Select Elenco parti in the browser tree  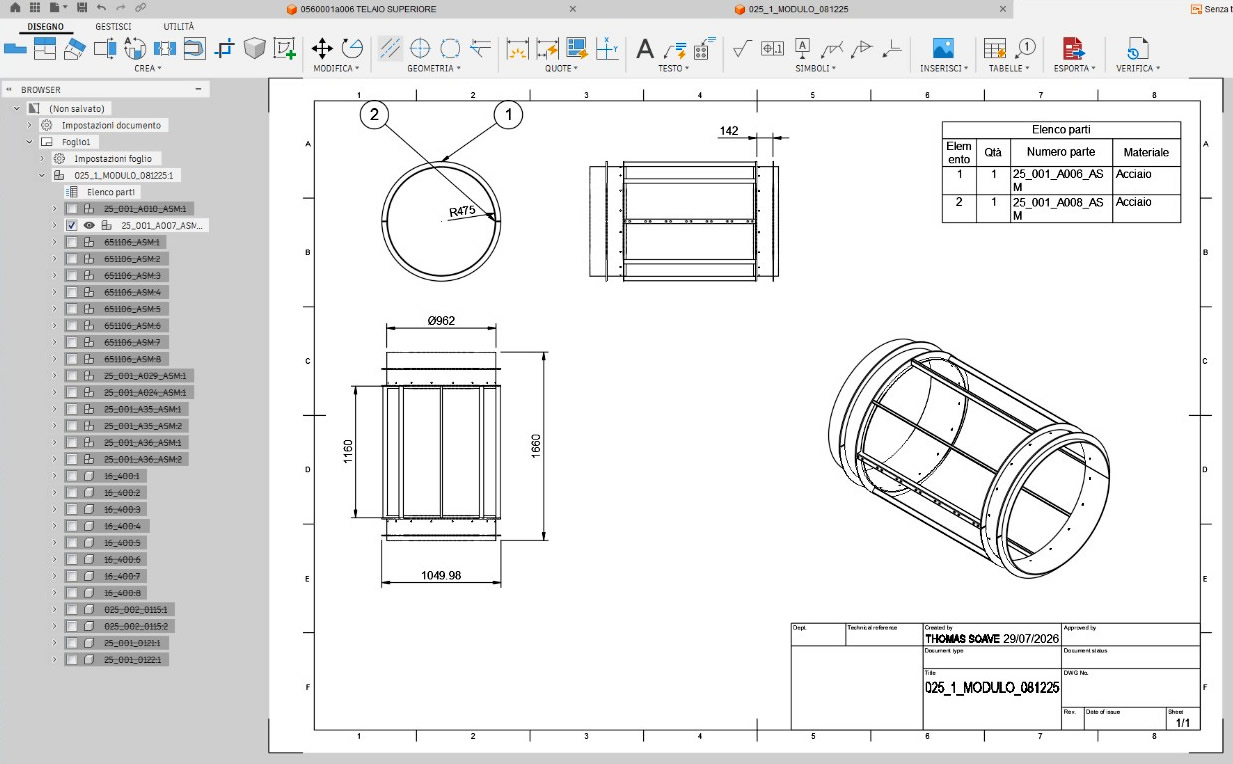tap(112, 192)
